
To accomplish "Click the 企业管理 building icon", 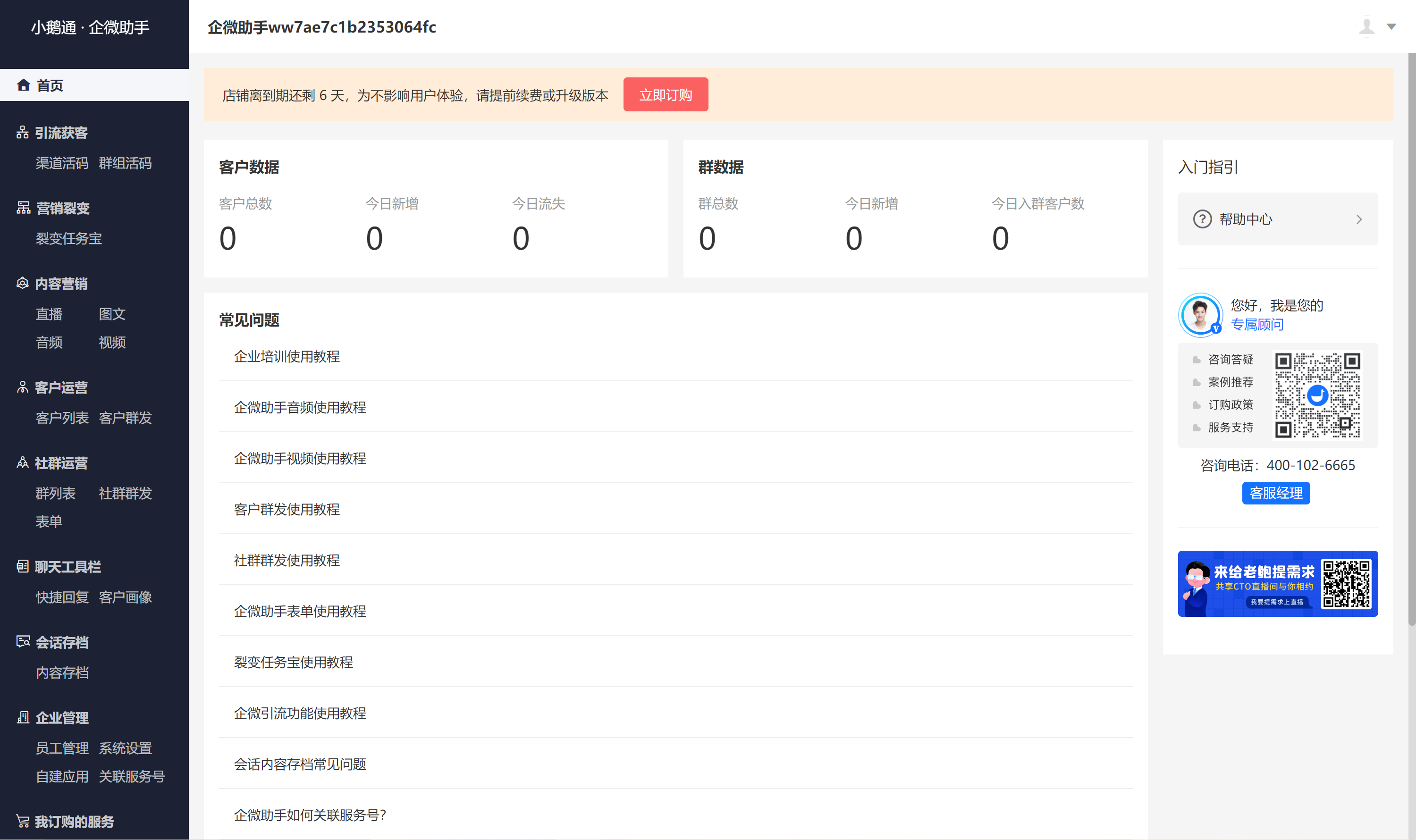I will 23,717.
